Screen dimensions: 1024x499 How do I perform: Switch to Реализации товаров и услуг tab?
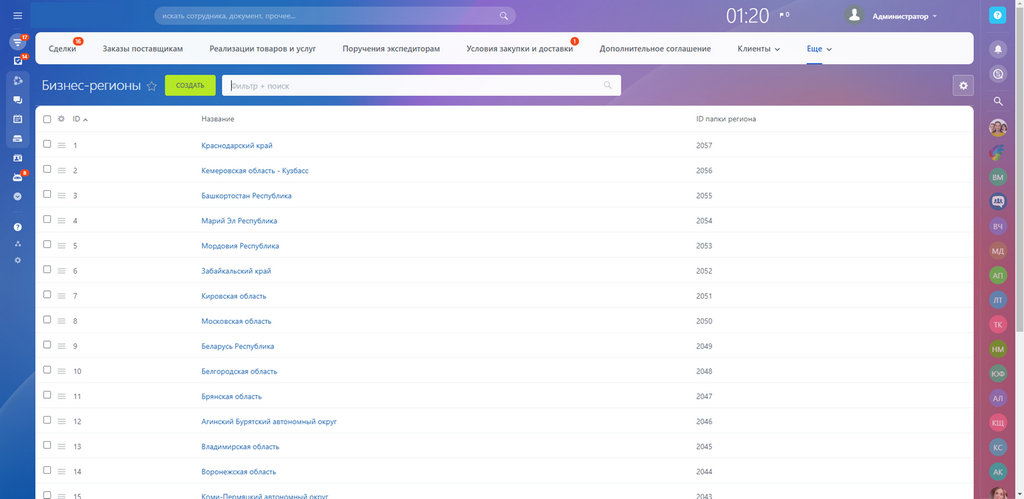click(x=263, y=48)
